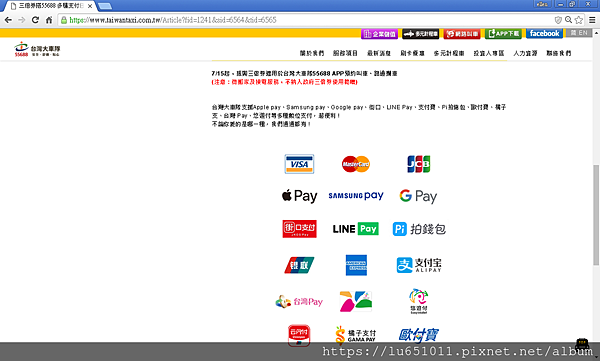Open the 投資人專區 menu
The width and height of the screenshot is (600, 361).
coord(489,53)
